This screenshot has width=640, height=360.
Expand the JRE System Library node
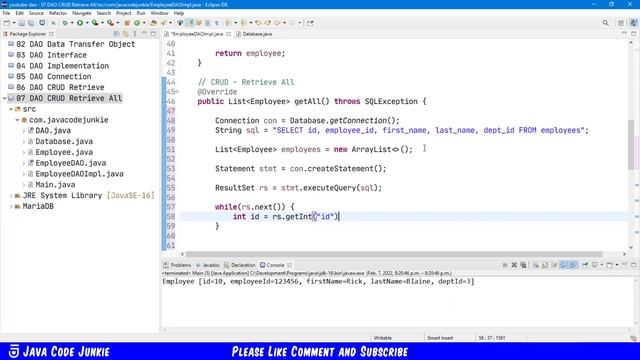(x=11, y=196)
